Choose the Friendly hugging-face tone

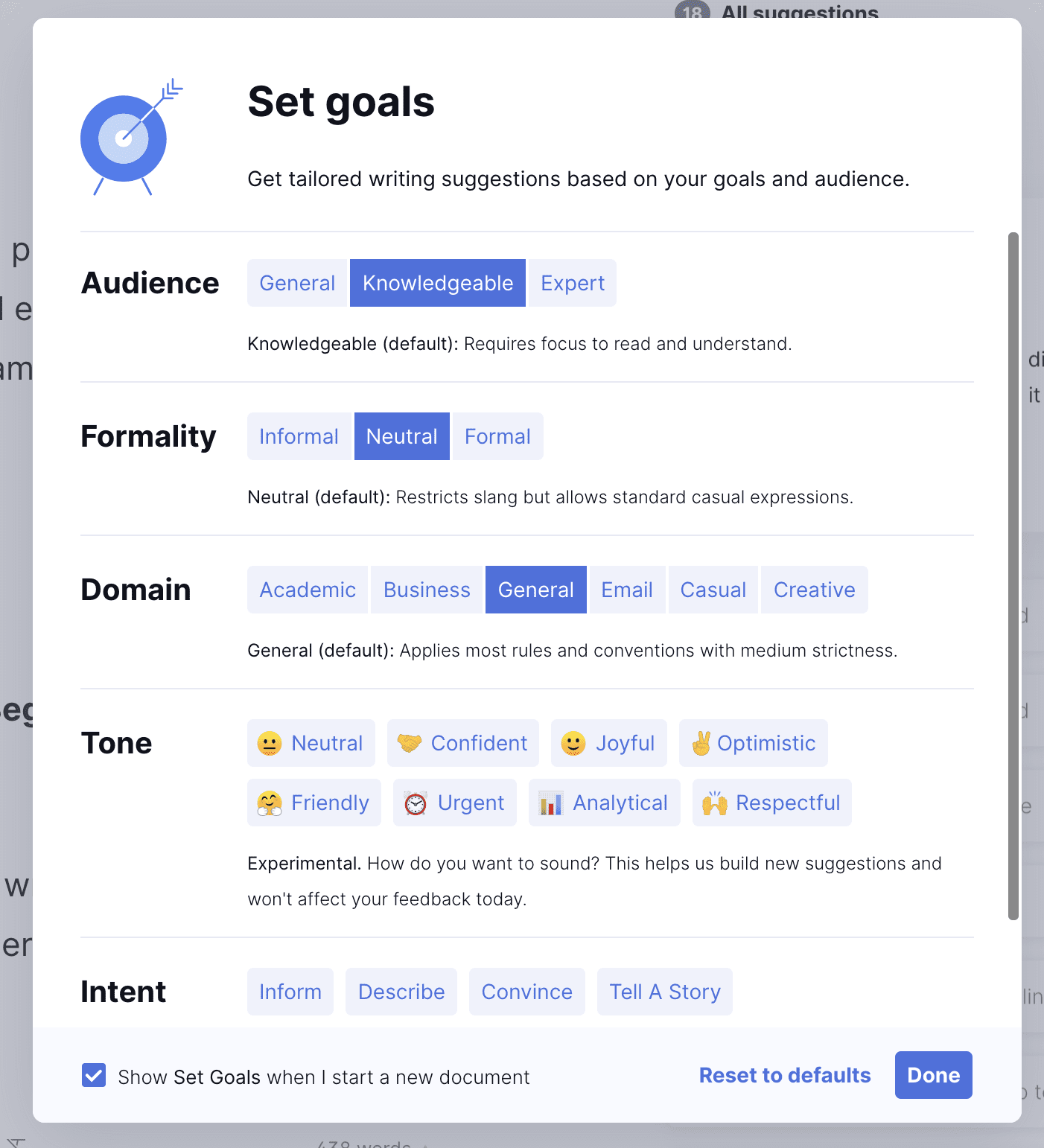(x=314, y=803)
